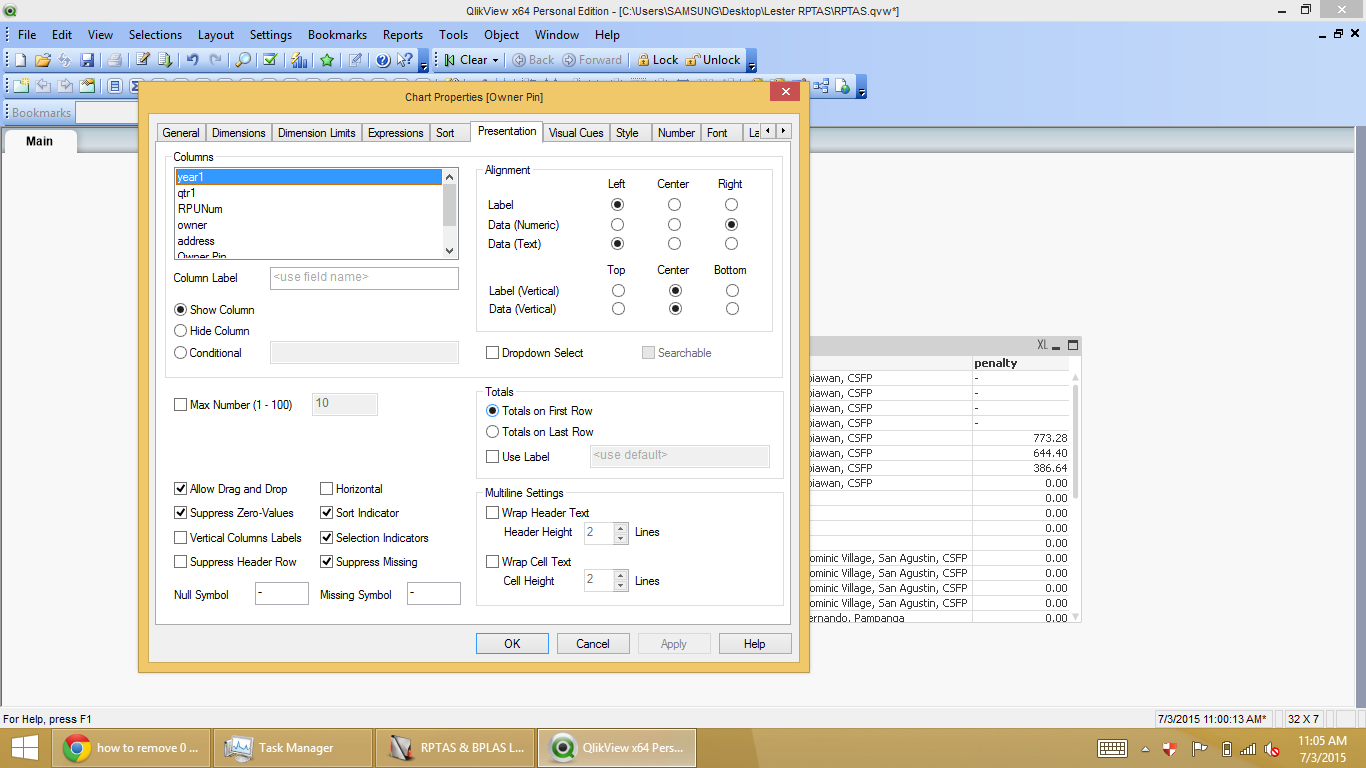Viewport: 1366px width, 768px height.
Task: Open the Edit Script toolbar icon
Action: 143,60
